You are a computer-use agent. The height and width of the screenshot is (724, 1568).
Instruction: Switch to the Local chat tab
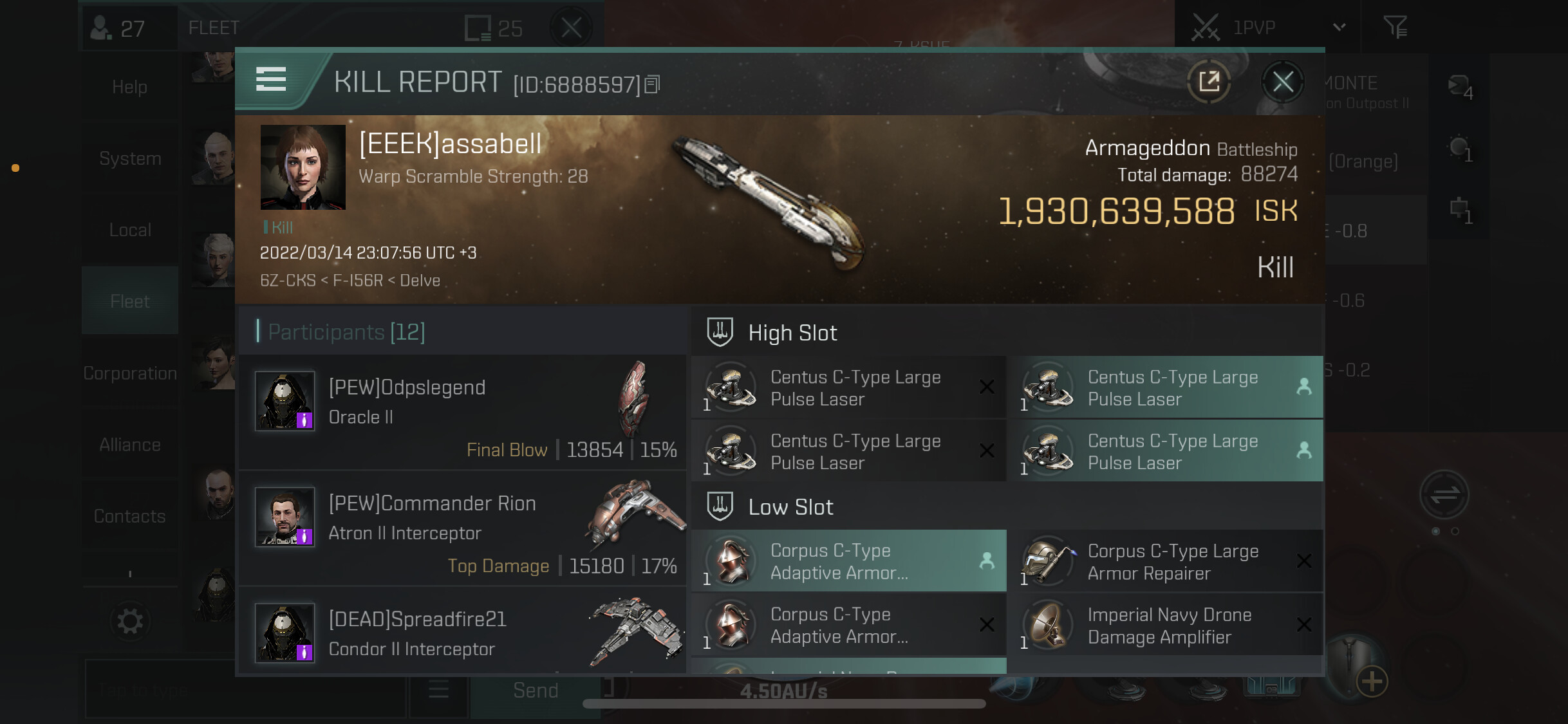pyautogui.click(x=130, y=230)
